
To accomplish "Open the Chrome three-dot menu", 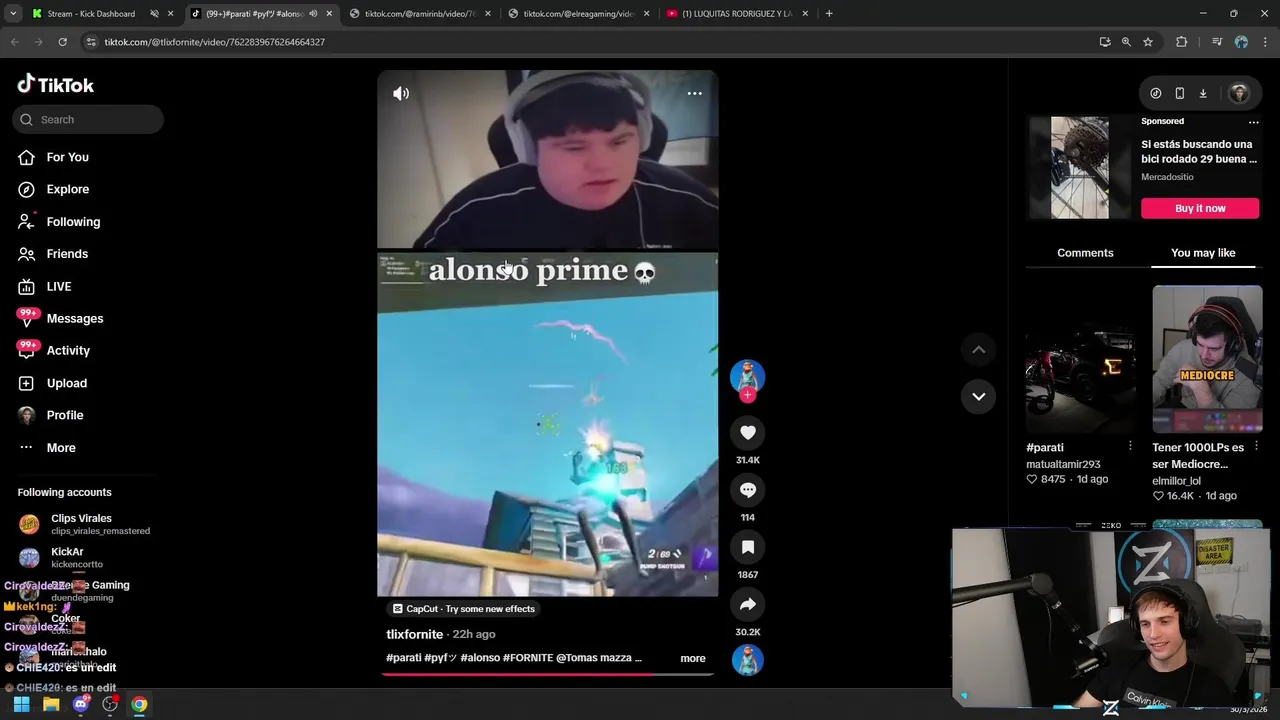I will coord(1265,42).
